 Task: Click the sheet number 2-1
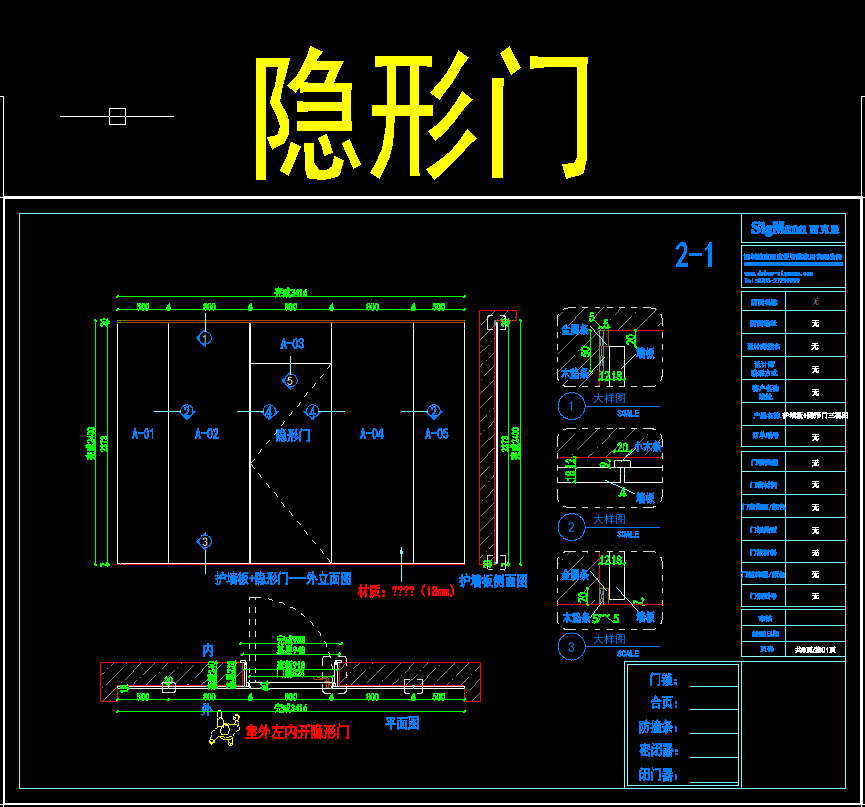pos(695,255)
